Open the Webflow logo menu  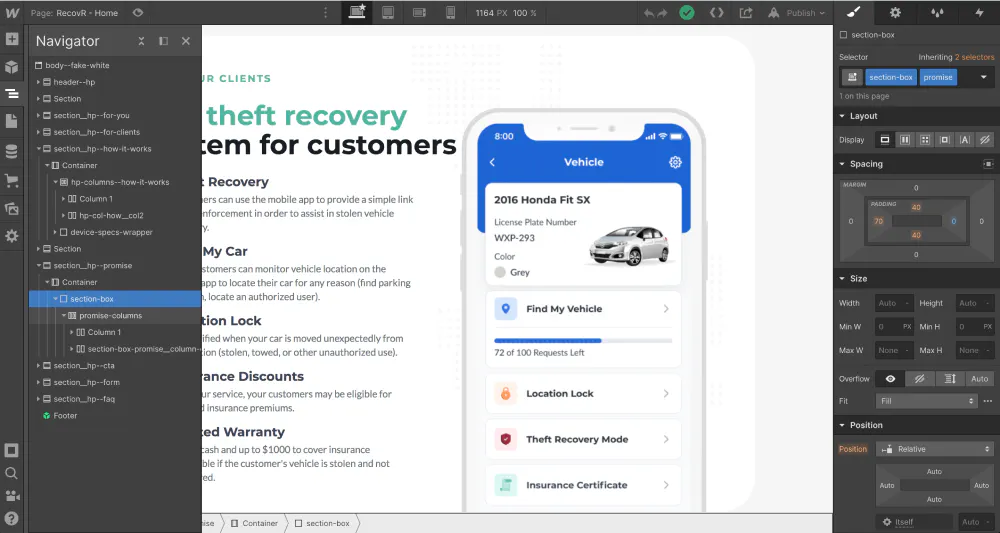[x=11, y=13]
